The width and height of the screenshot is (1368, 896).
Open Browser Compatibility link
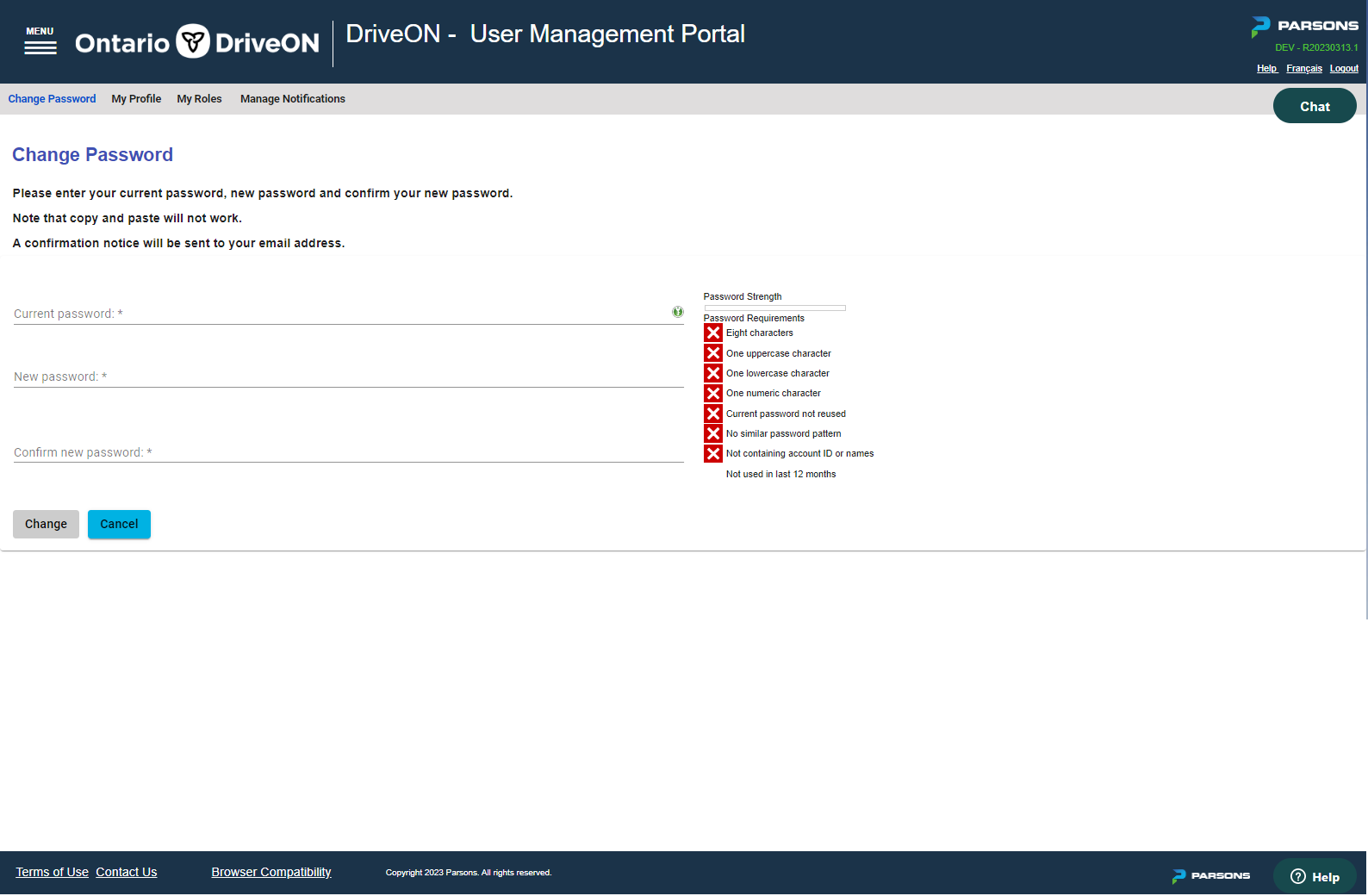coord(271,873)
